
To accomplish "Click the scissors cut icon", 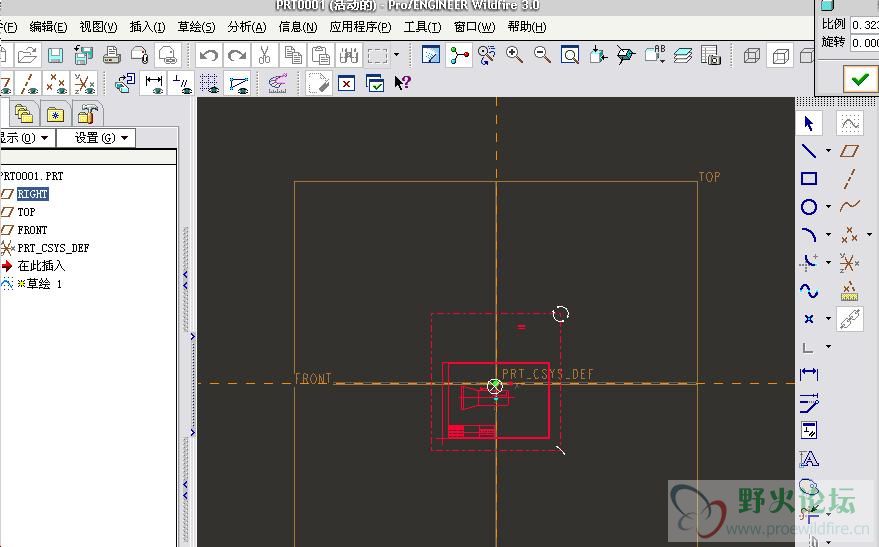I will pyautogui.click(x=265, y=55).
